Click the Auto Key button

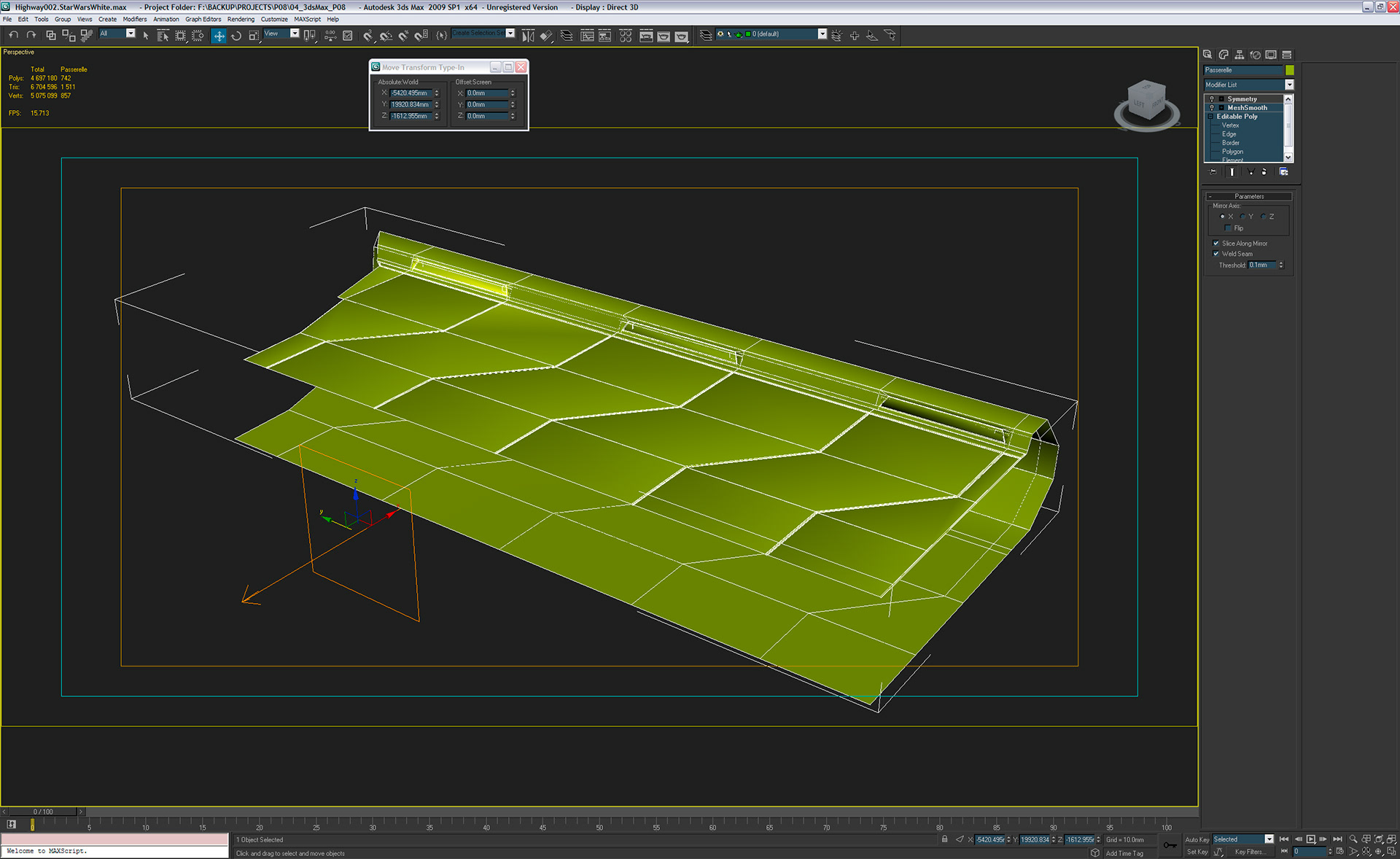(x=1197, y=839)
